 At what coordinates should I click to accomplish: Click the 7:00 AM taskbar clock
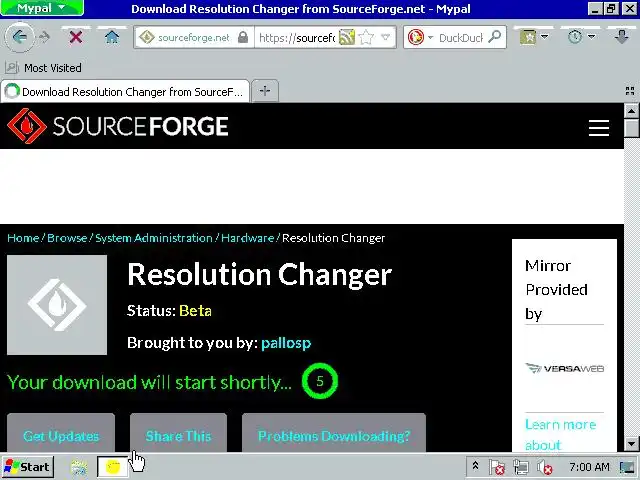589,467
